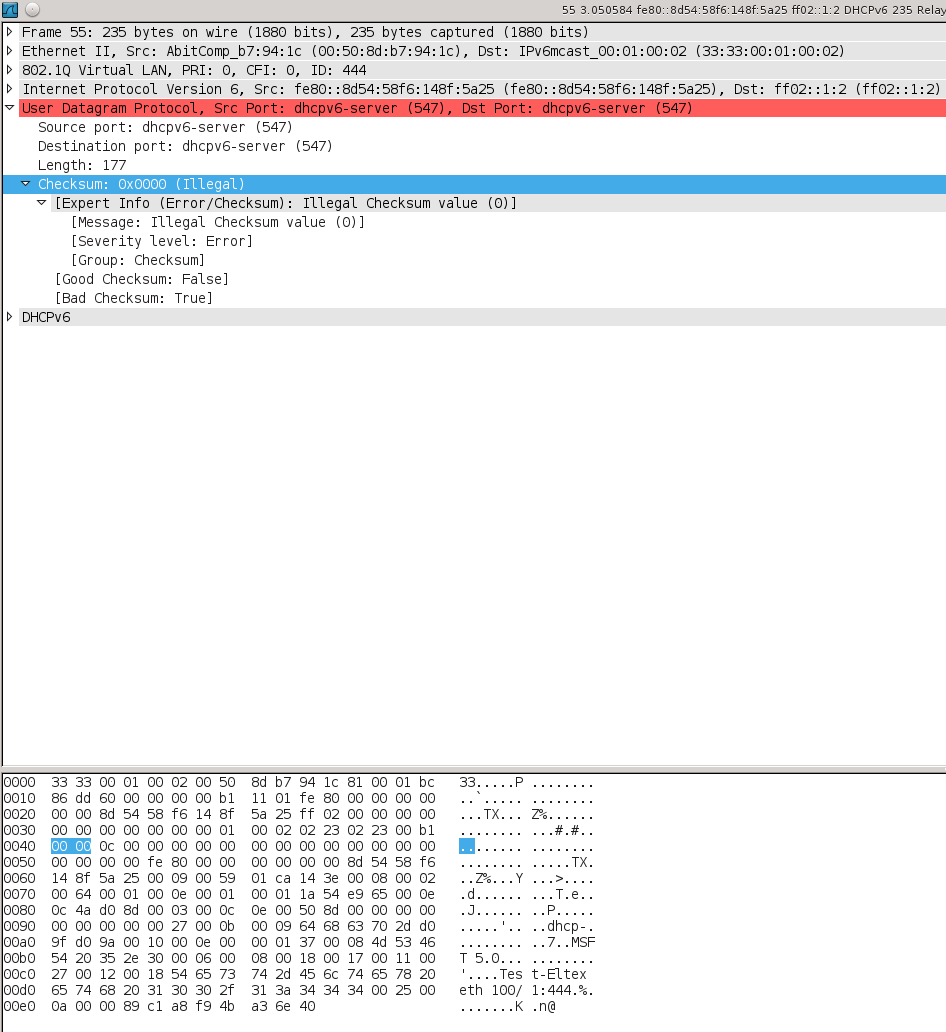Click the round window button in title bar
This screenshot has height=1032, width=946.
32,9
